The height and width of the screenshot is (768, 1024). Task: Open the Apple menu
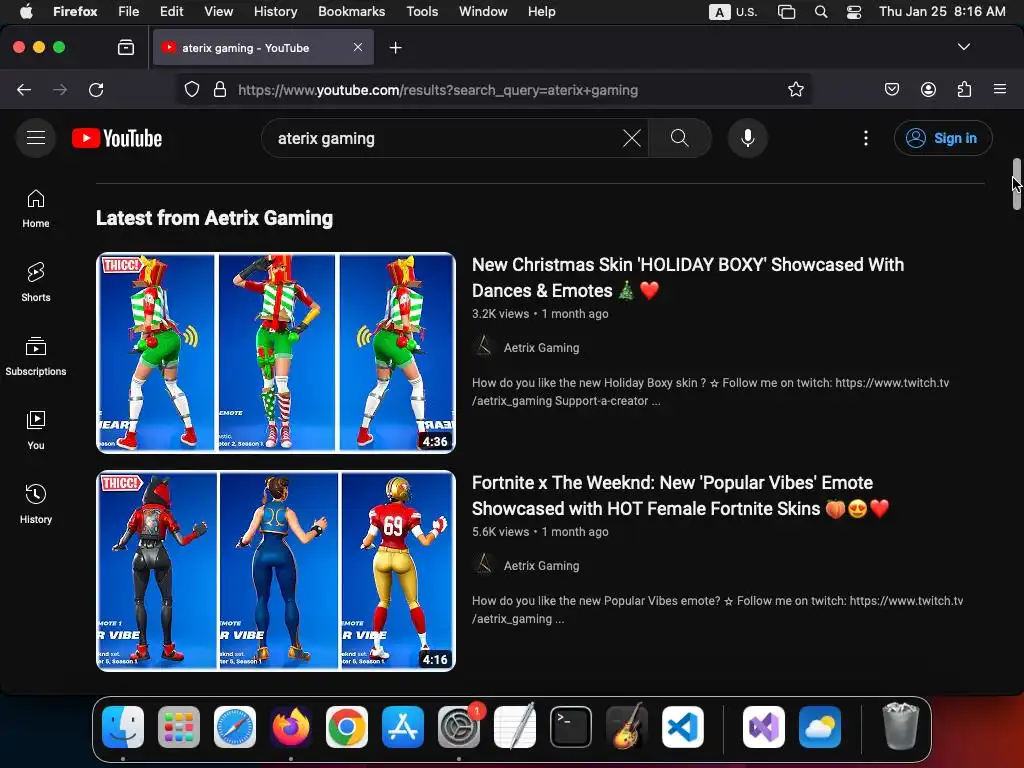pos(26,12)
